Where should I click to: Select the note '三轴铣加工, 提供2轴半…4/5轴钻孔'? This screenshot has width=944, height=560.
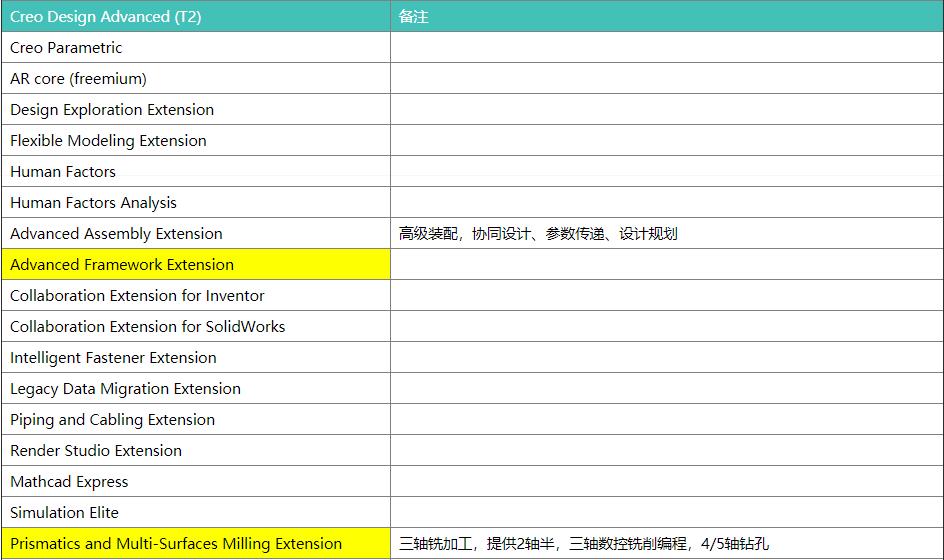tap(583, 544)
